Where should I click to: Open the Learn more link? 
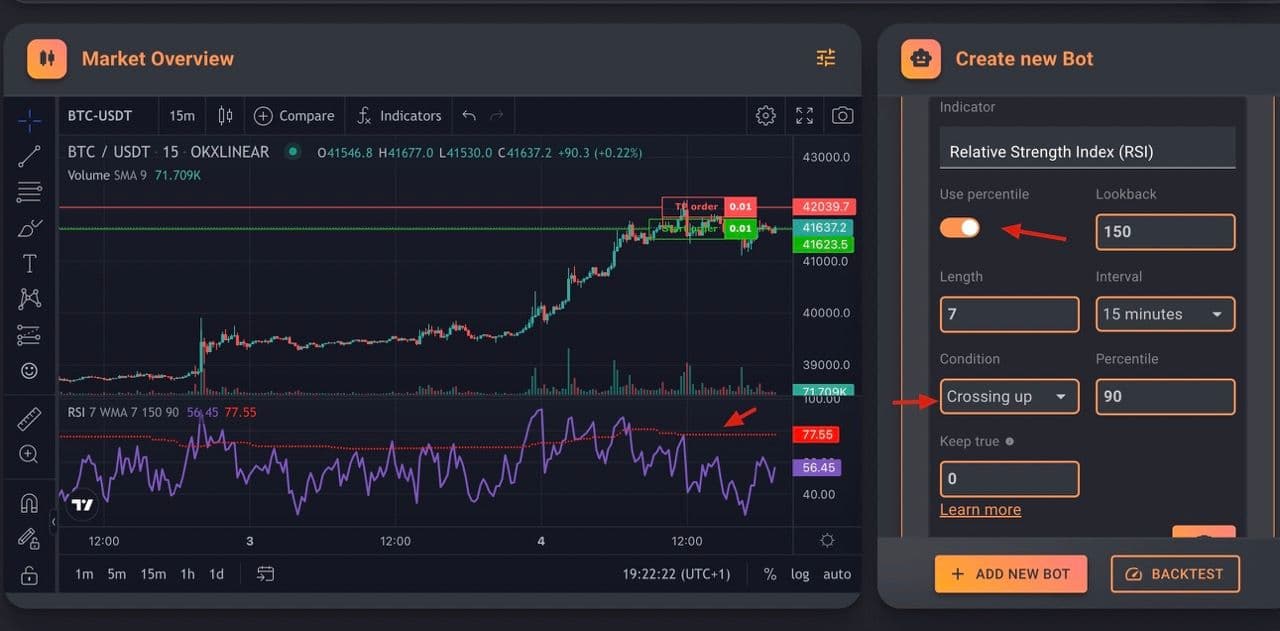[980, 510]
